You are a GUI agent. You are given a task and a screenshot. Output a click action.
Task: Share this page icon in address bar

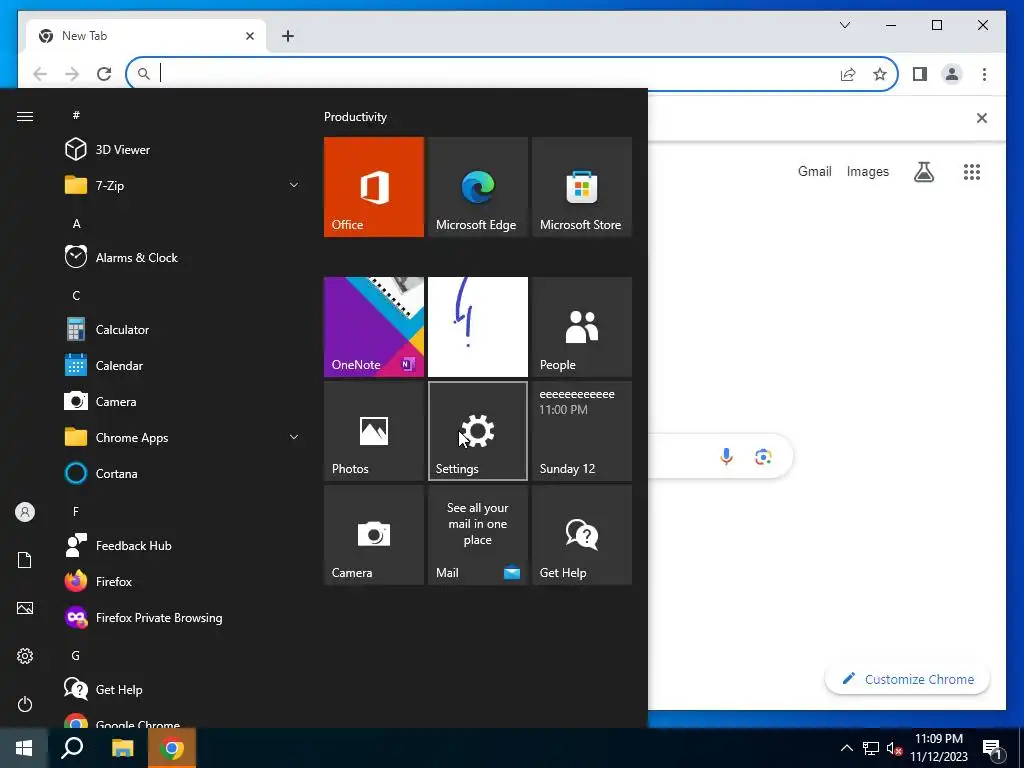point(848,74)
